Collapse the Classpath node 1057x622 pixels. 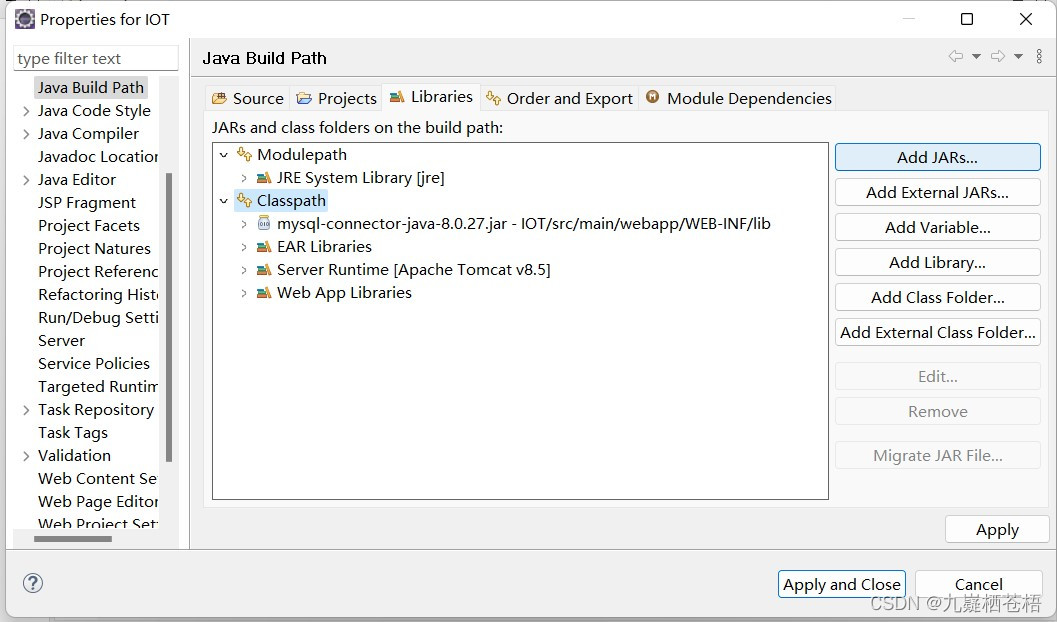click(224, 201)
